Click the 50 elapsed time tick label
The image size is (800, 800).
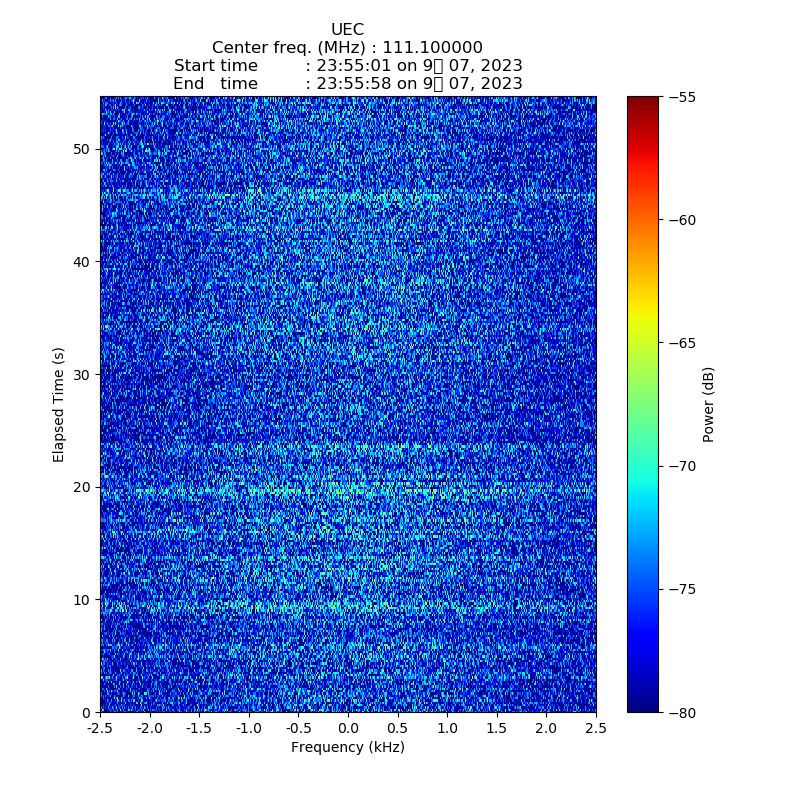pos(80,149)
